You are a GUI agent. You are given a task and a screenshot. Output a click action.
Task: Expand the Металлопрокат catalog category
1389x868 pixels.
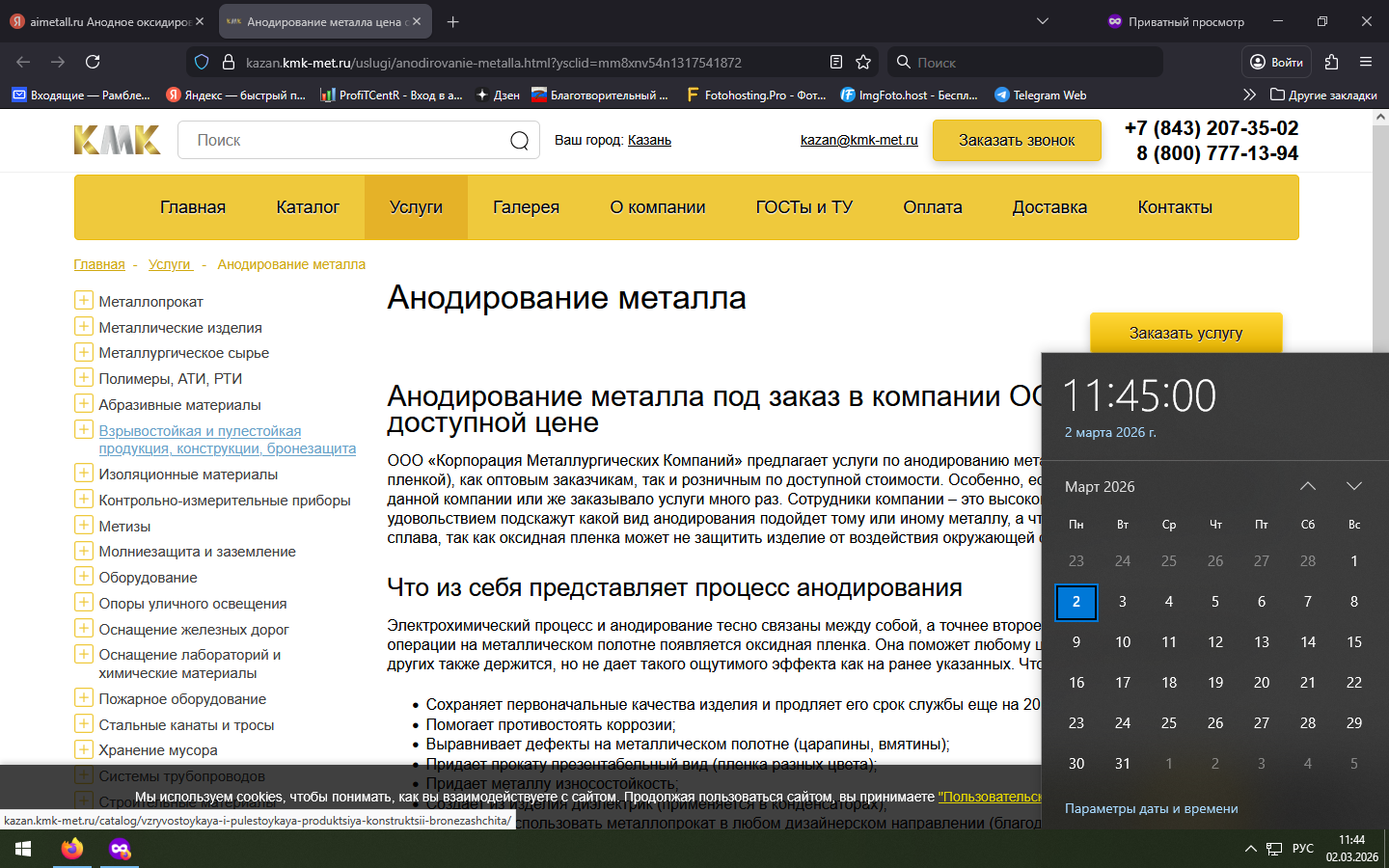84,301
